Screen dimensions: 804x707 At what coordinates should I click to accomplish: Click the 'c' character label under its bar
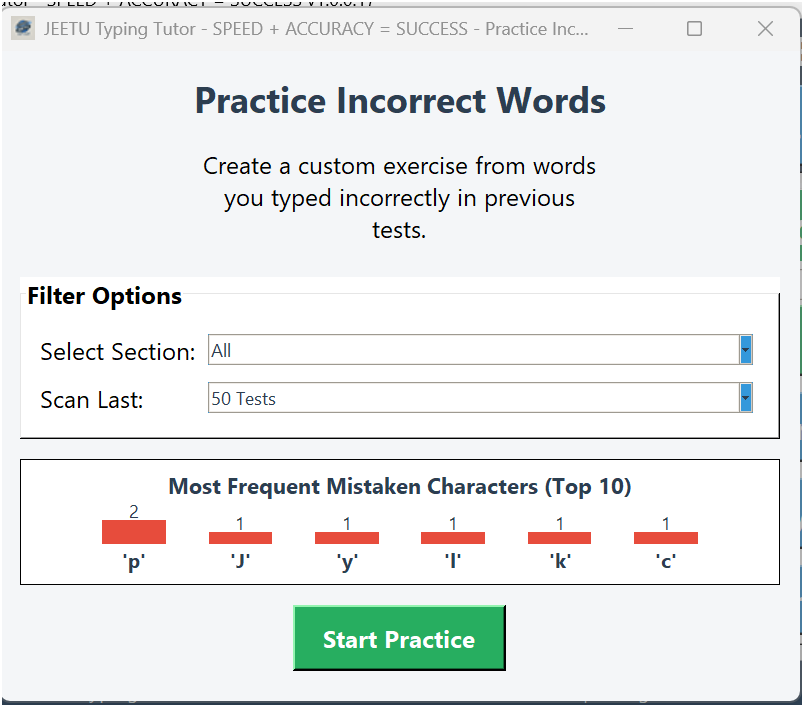[665, 561]
